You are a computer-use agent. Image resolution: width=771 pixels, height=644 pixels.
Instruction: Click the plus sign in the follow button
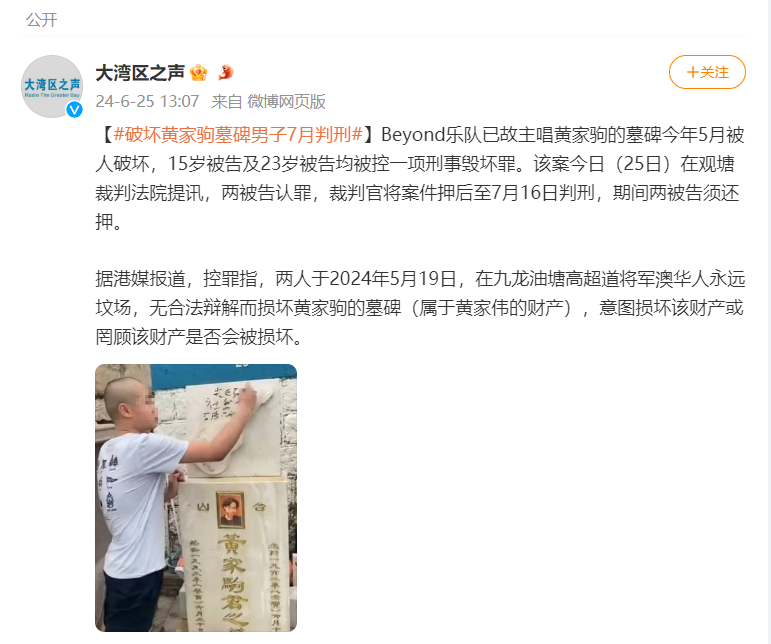(x=692, y=72)
